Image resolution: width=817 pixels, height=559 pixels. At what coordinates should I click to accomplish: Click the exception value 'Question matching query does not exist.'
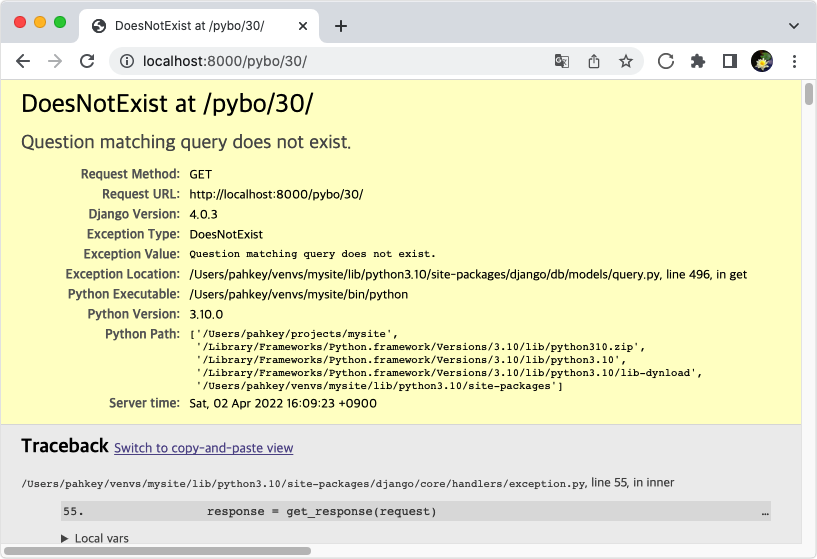(312, 254)
